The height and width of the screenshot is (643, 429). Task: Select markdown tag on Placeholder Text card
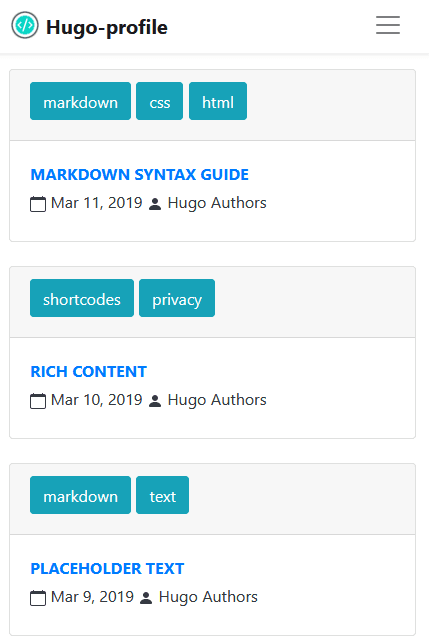tap(80, 495)
